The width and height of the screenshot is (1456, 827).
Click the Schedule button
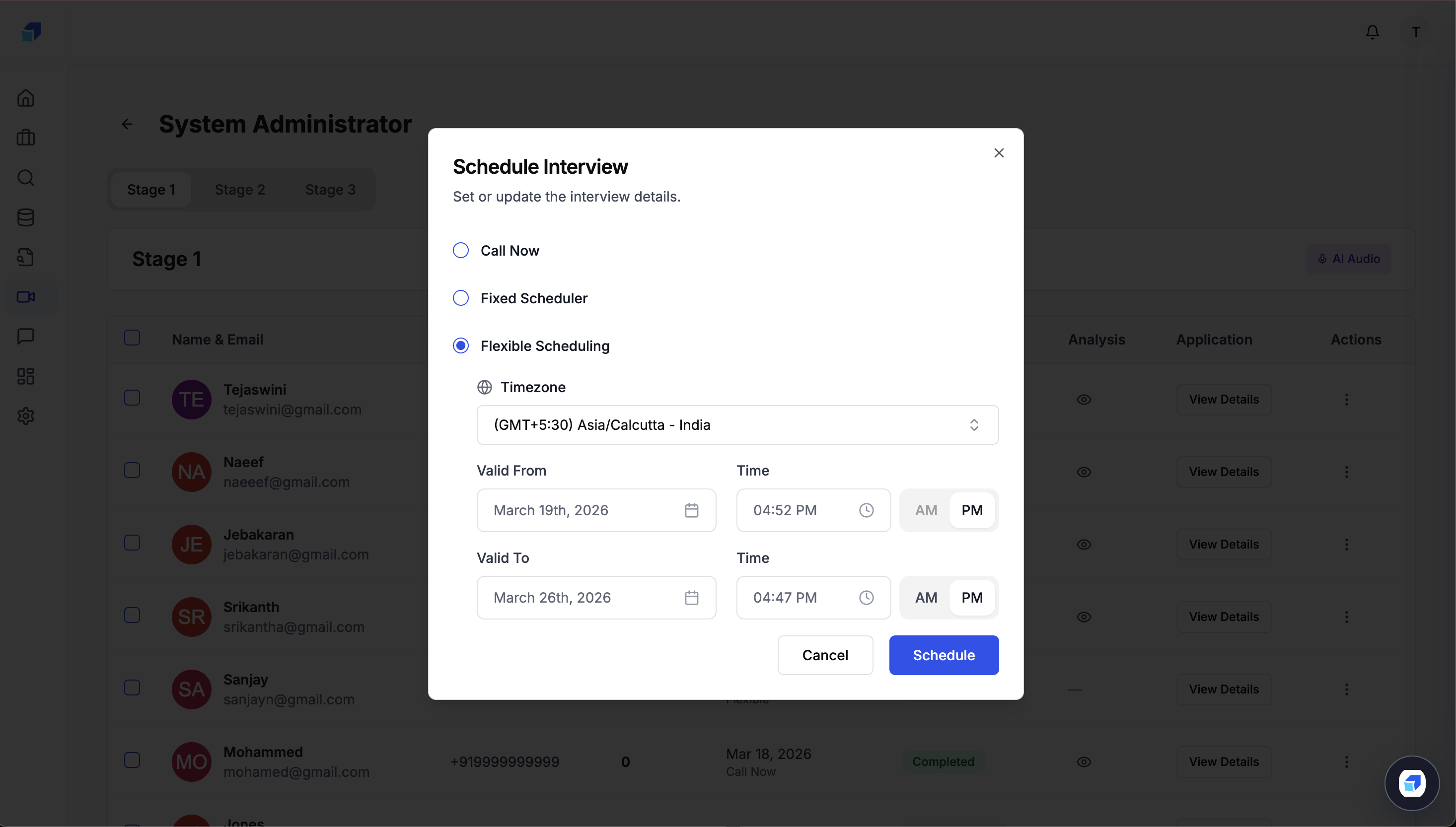(x=943, y=655)
